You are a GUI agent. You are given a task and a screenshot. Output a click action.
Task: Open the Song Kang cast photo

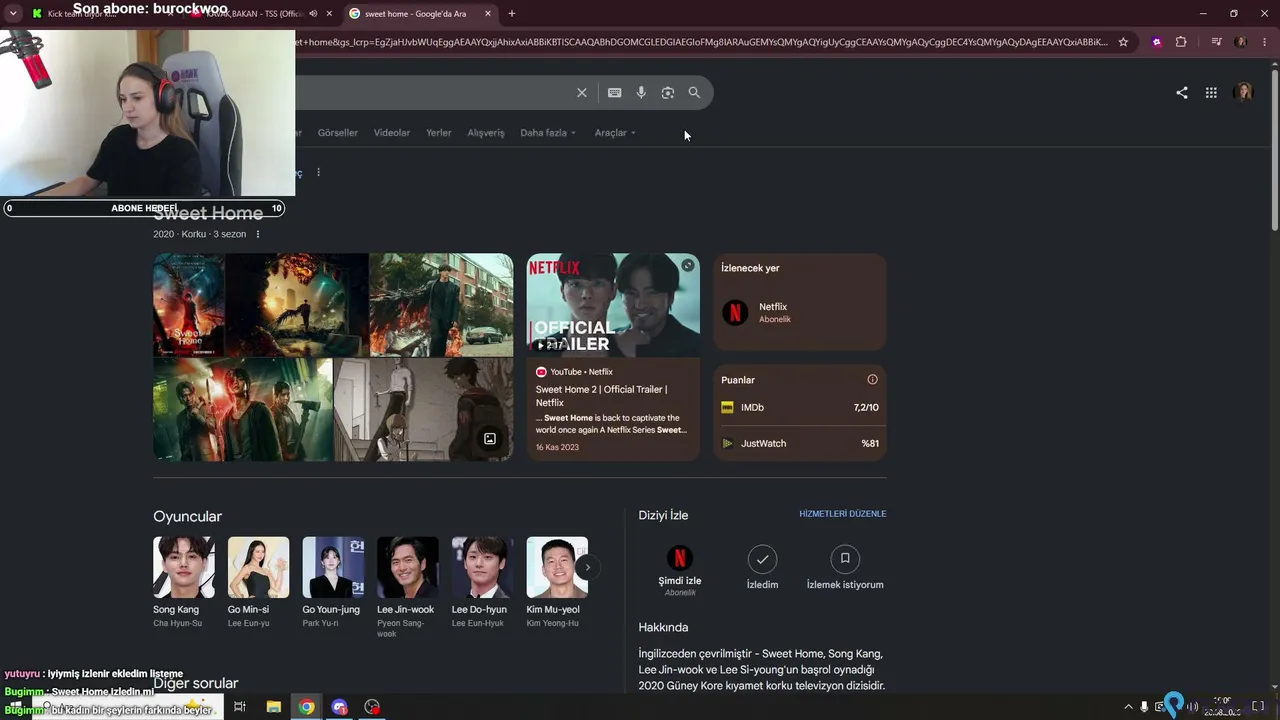pos(183,567)
